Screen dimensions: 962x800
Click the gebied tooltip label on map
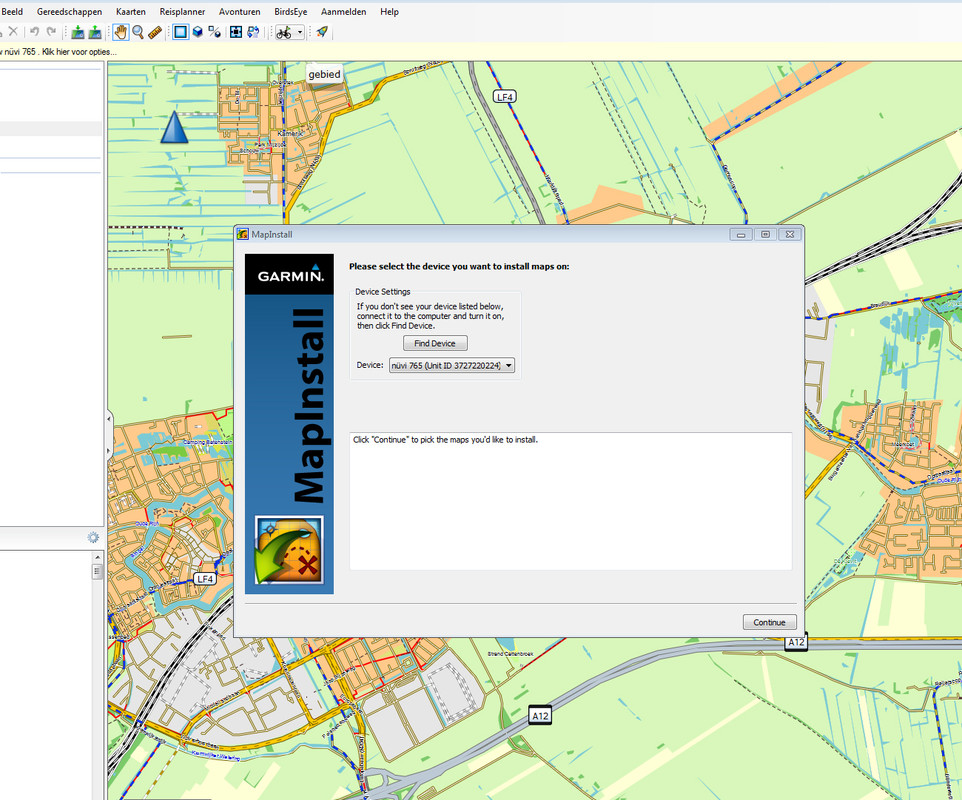tap(324, 74)
